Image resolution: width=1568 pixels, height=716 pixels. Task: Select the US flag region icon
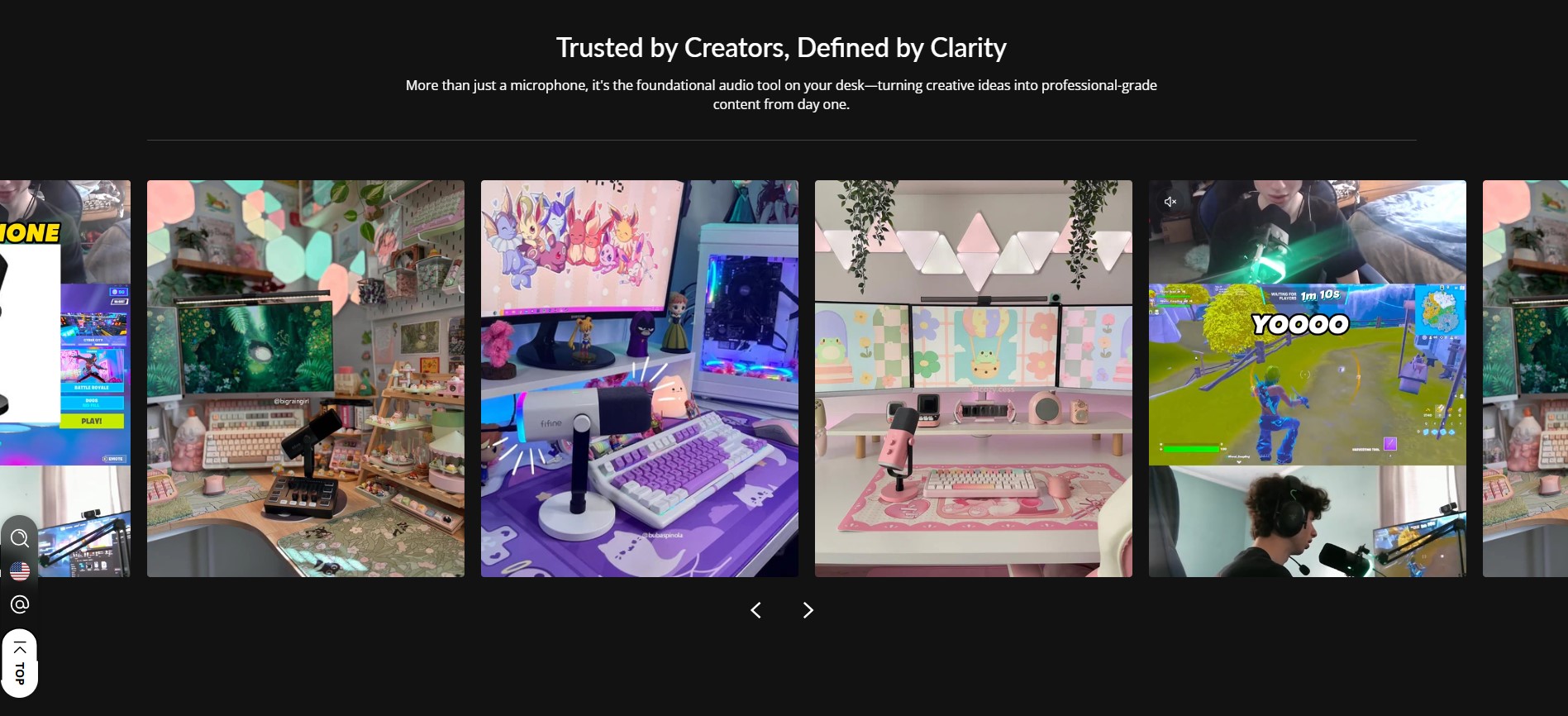pos(19,570)
